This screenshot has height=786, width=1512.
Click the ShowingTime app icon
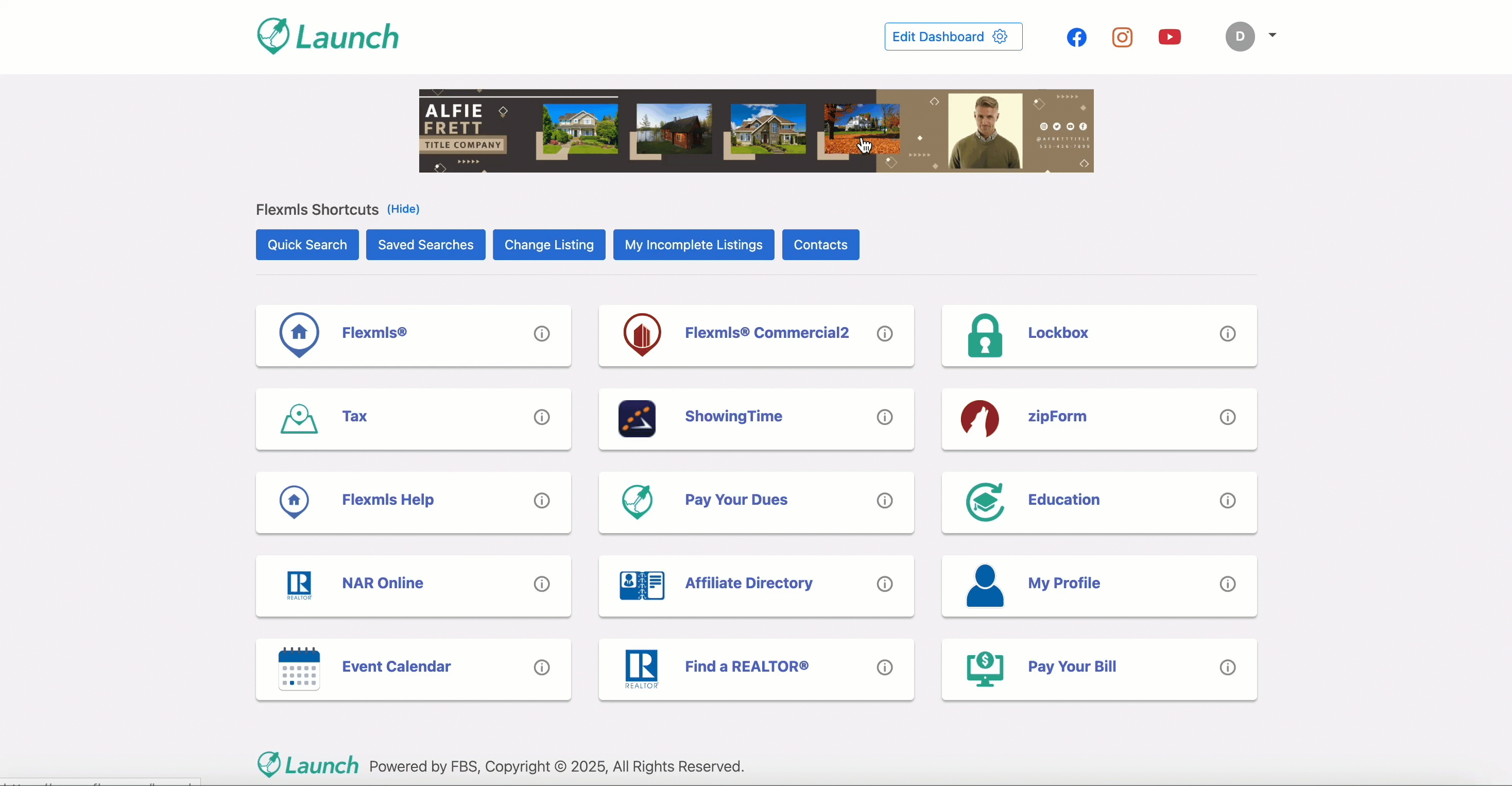(x=637, y=419)
